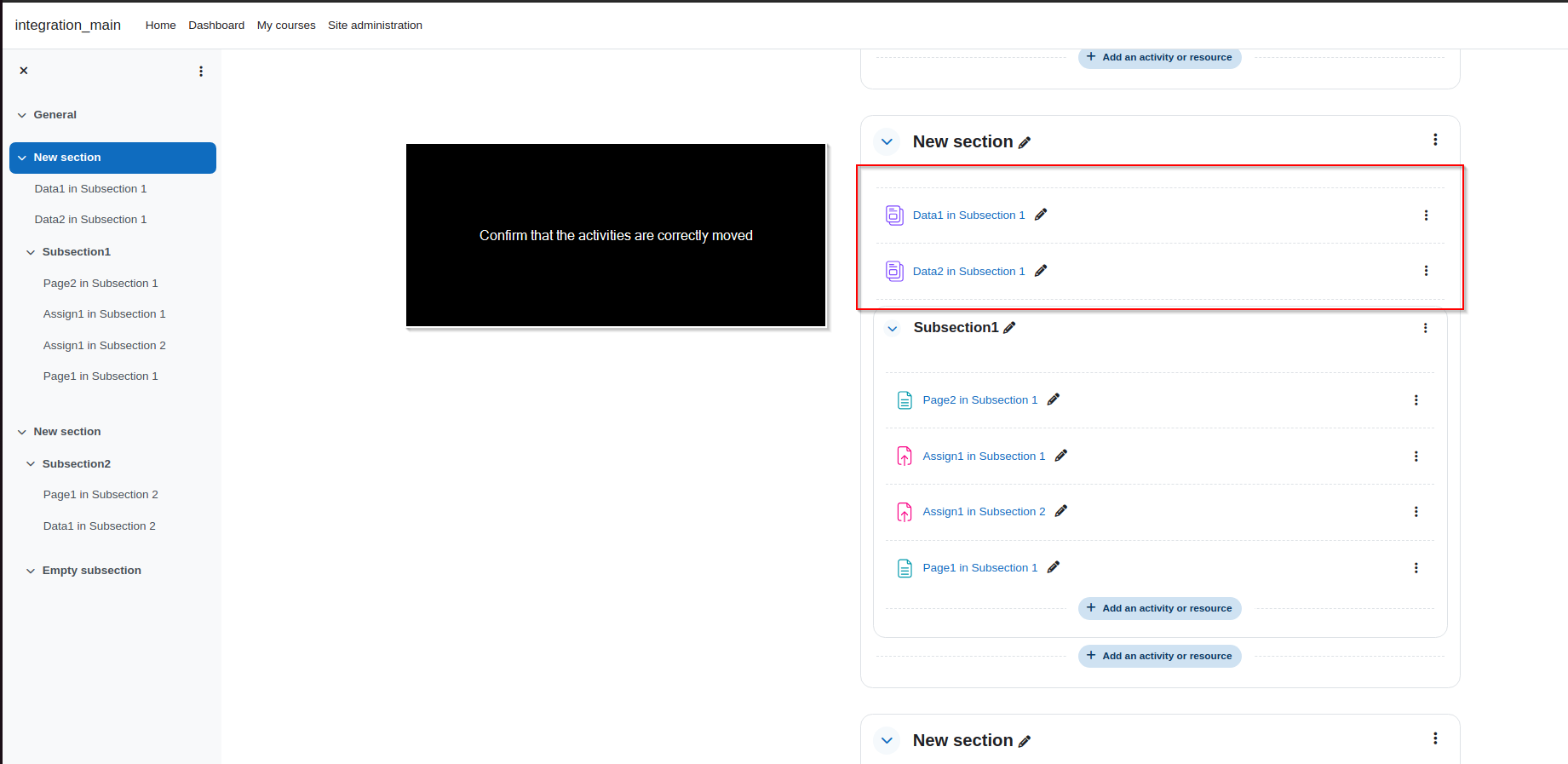The width and height of the screenshot is (1568, 764).
Task: Open Assign1 in Subsection 1 activity link
Action: 984,457
